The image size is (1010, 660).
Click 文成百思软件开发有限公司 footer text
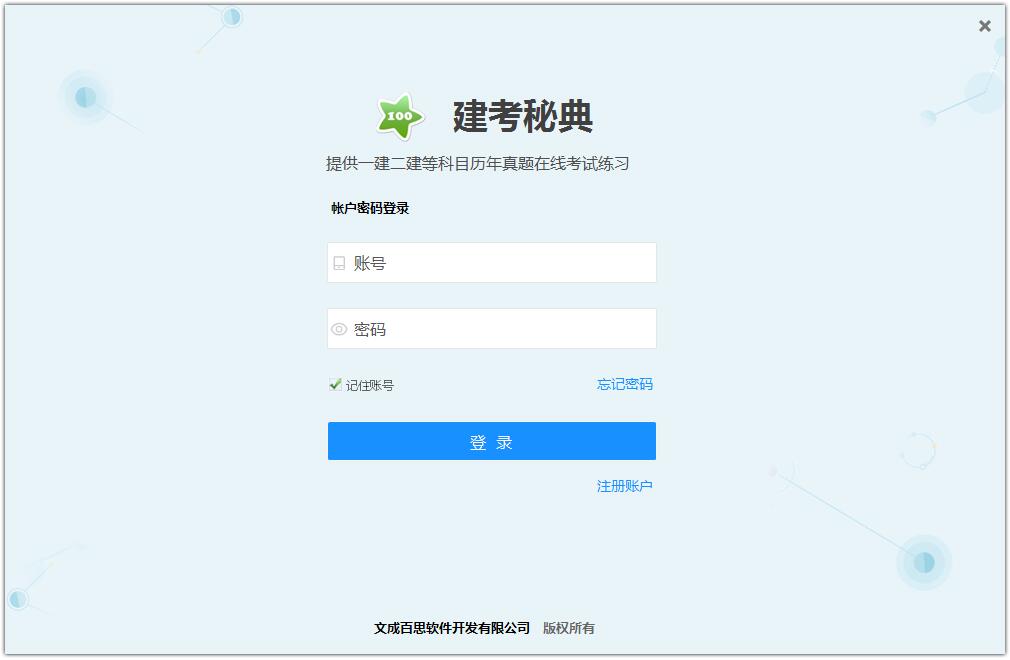tap(452, 628)
